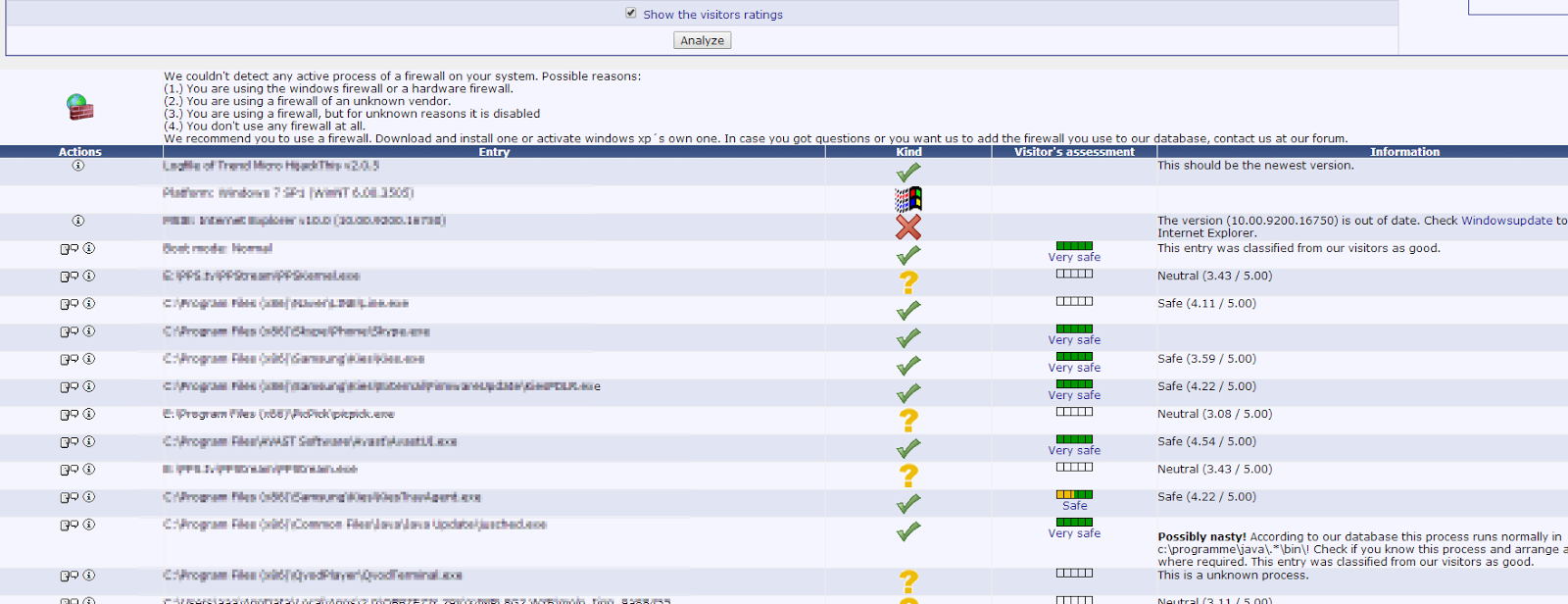Click 'Possibly nasty!' warning text

pyautogui.click(x=1201, y=537)
